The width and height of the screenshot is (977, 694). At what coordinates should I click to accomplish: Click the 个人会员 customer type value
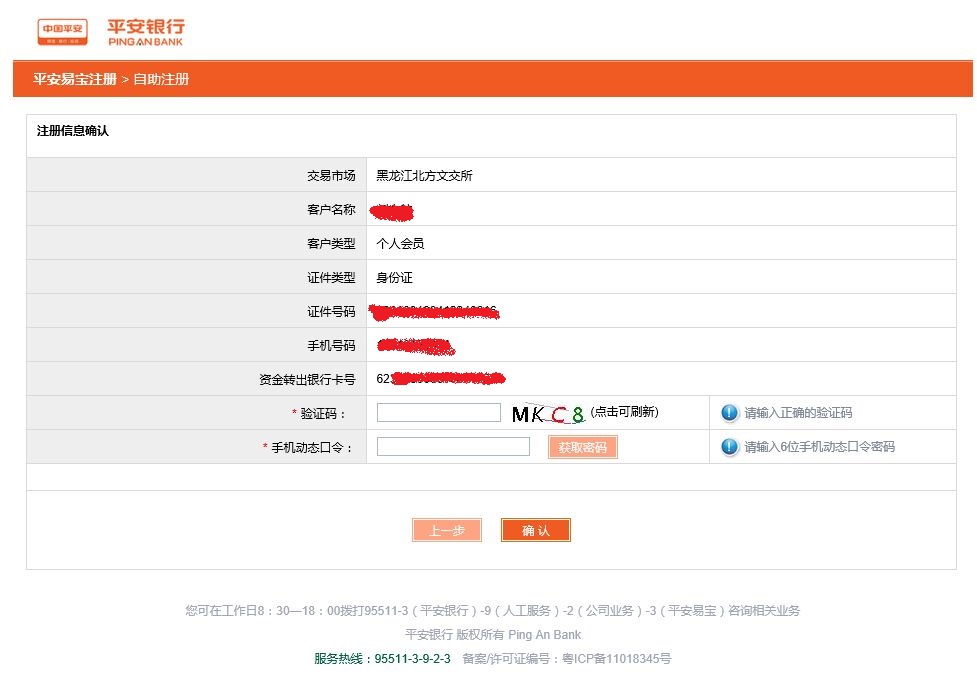[x=400, y=244]
